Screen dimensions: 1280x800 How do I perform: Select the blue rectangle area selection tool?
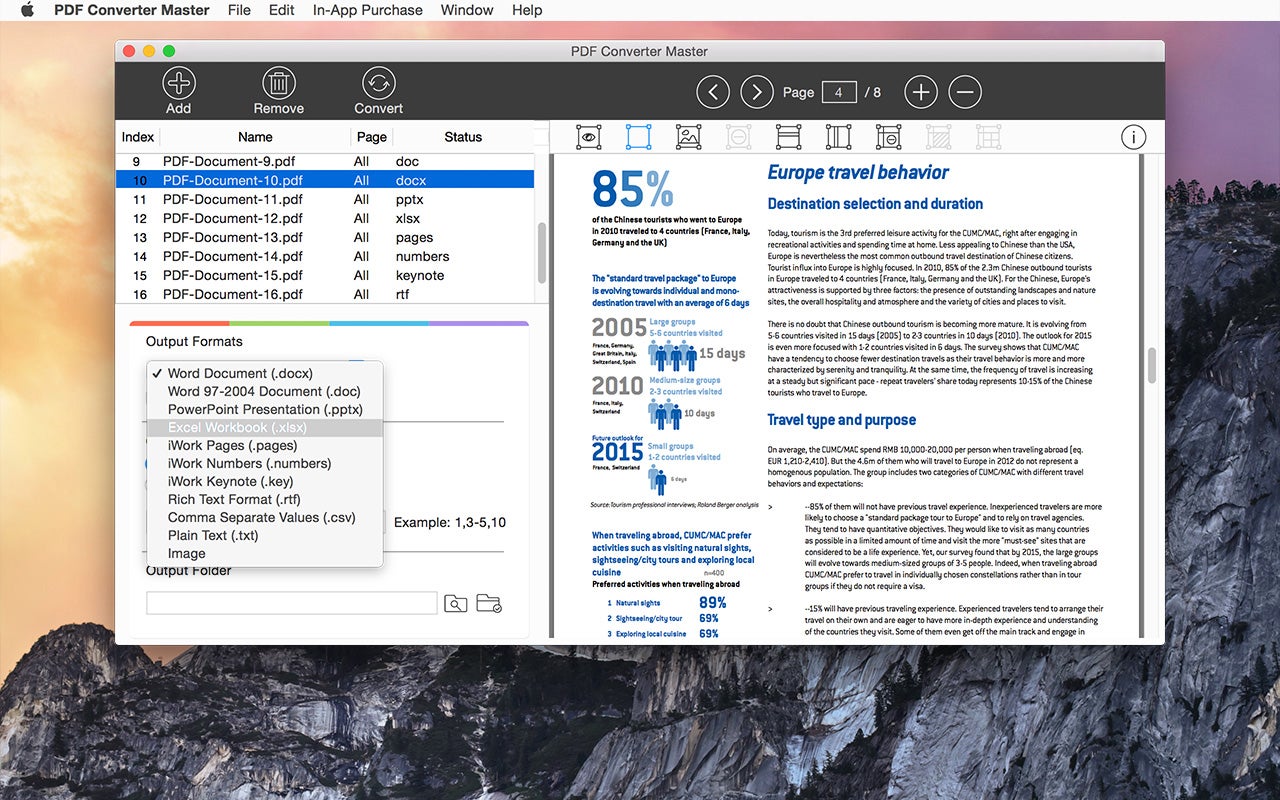[x=638, y=137]
